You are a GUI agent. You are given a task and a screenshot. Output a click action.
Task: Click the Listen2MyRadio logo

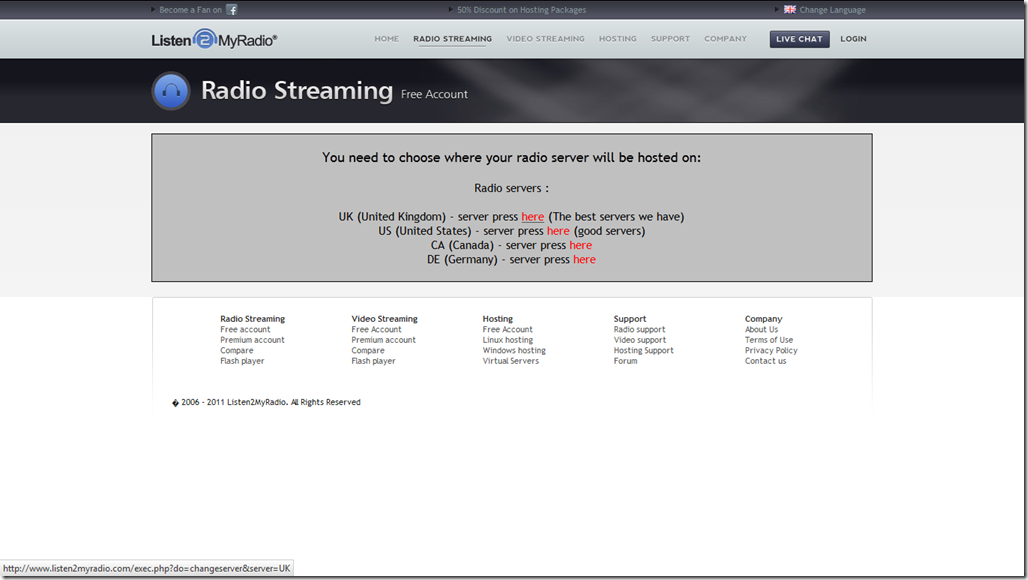click(x=214, y=40)
